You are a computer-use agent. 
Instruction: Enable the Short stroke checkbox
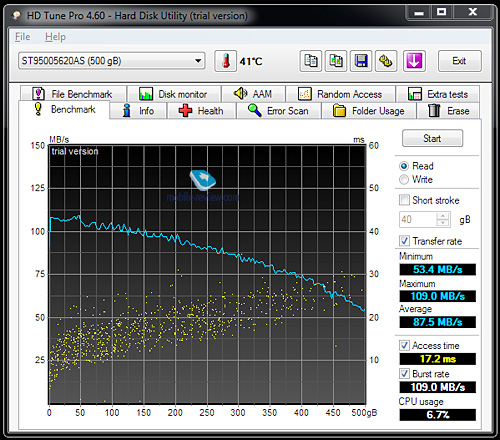404,200
